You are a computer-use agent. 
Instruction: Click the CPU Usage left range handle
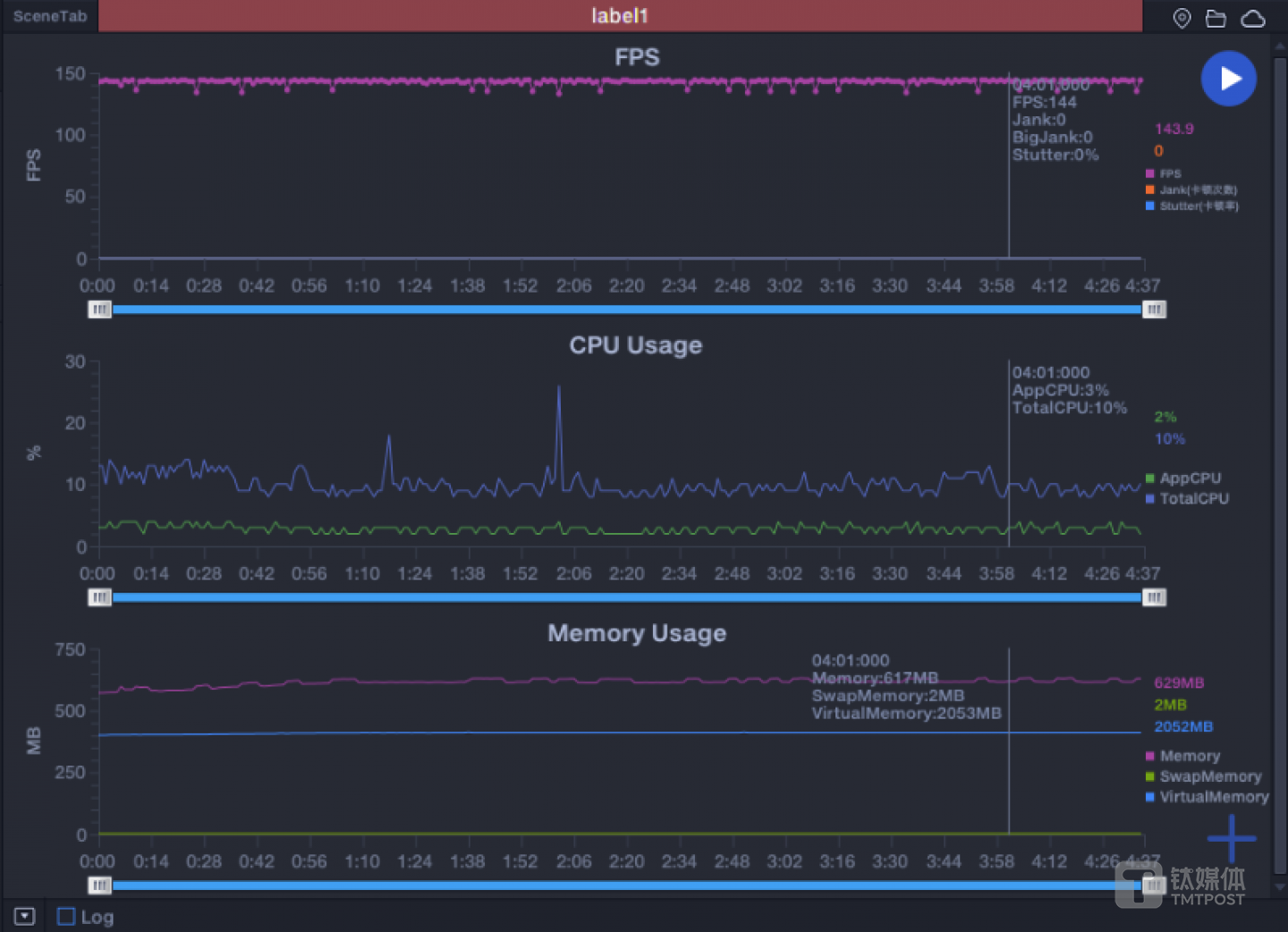99,597
